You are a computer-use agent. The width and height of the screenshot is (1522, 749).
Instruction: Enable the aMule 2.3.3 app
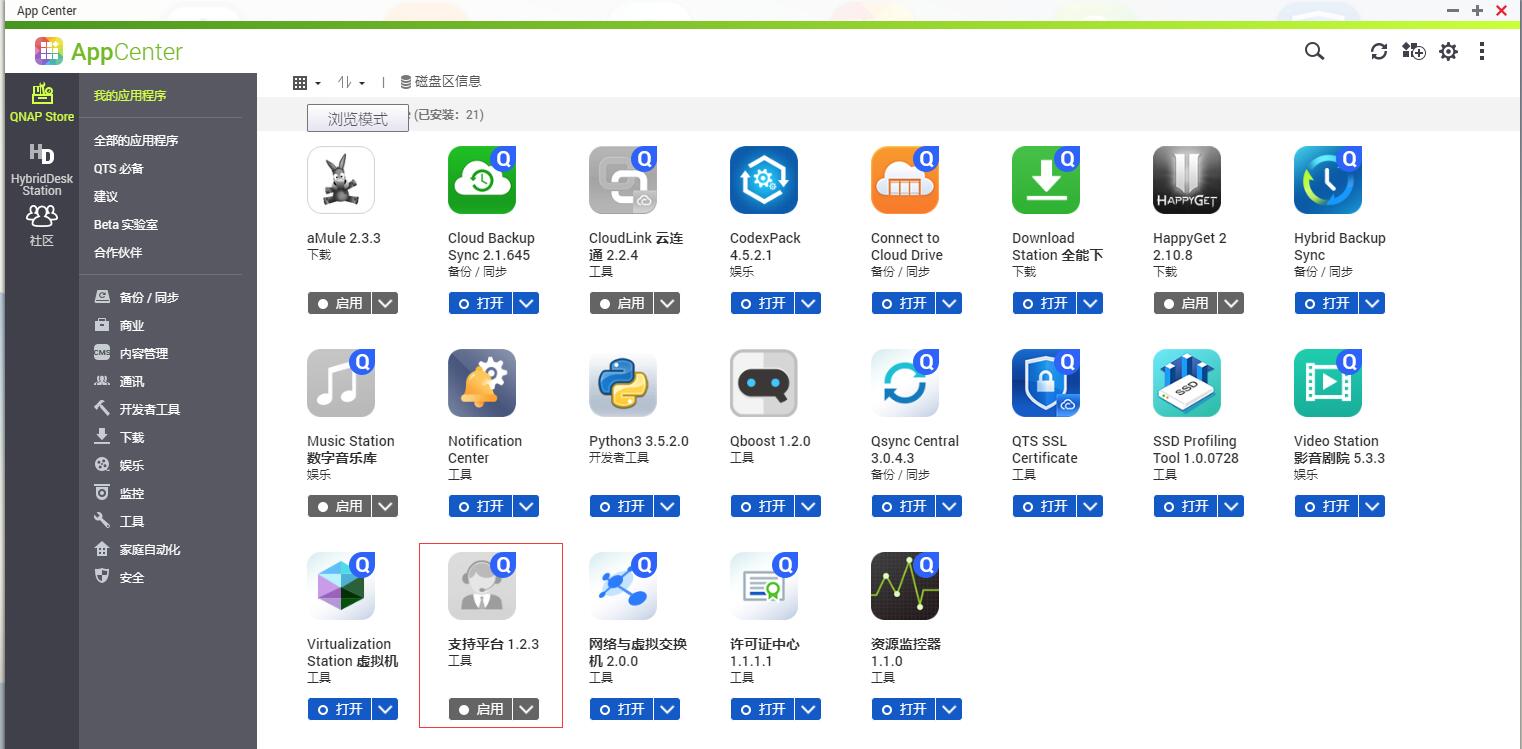339,303
